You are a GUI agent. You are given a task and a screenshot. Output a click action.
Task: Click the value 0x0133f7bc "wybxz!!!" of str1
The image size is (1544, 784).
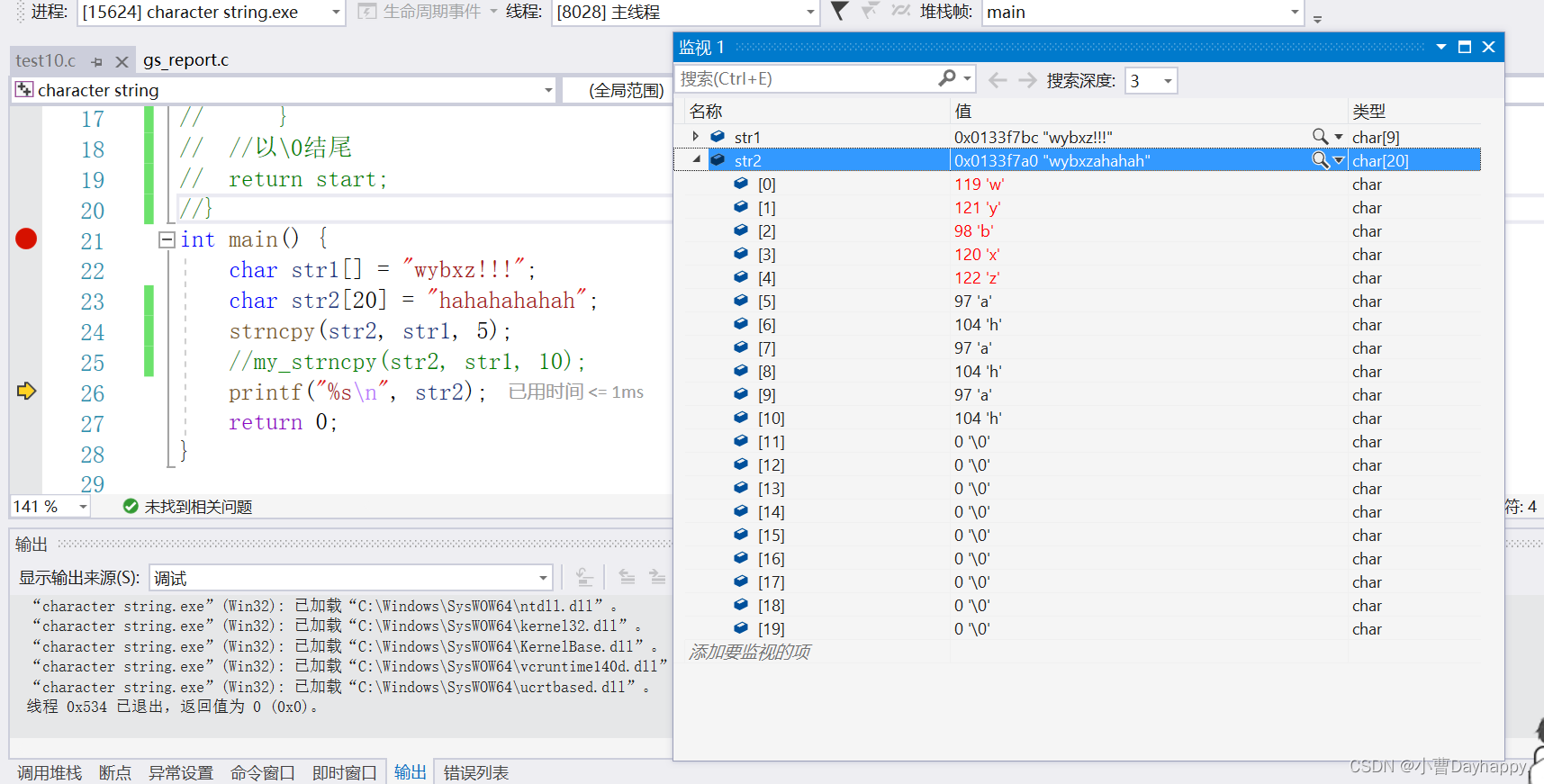click(x=1034, y=137)
